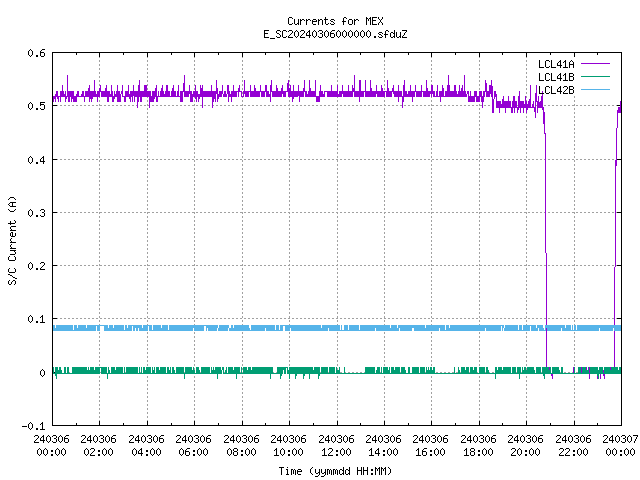Click the blue LCL42B trace at 12:00
The width and height of the screenshot is (640, 480).
[337, 328]
